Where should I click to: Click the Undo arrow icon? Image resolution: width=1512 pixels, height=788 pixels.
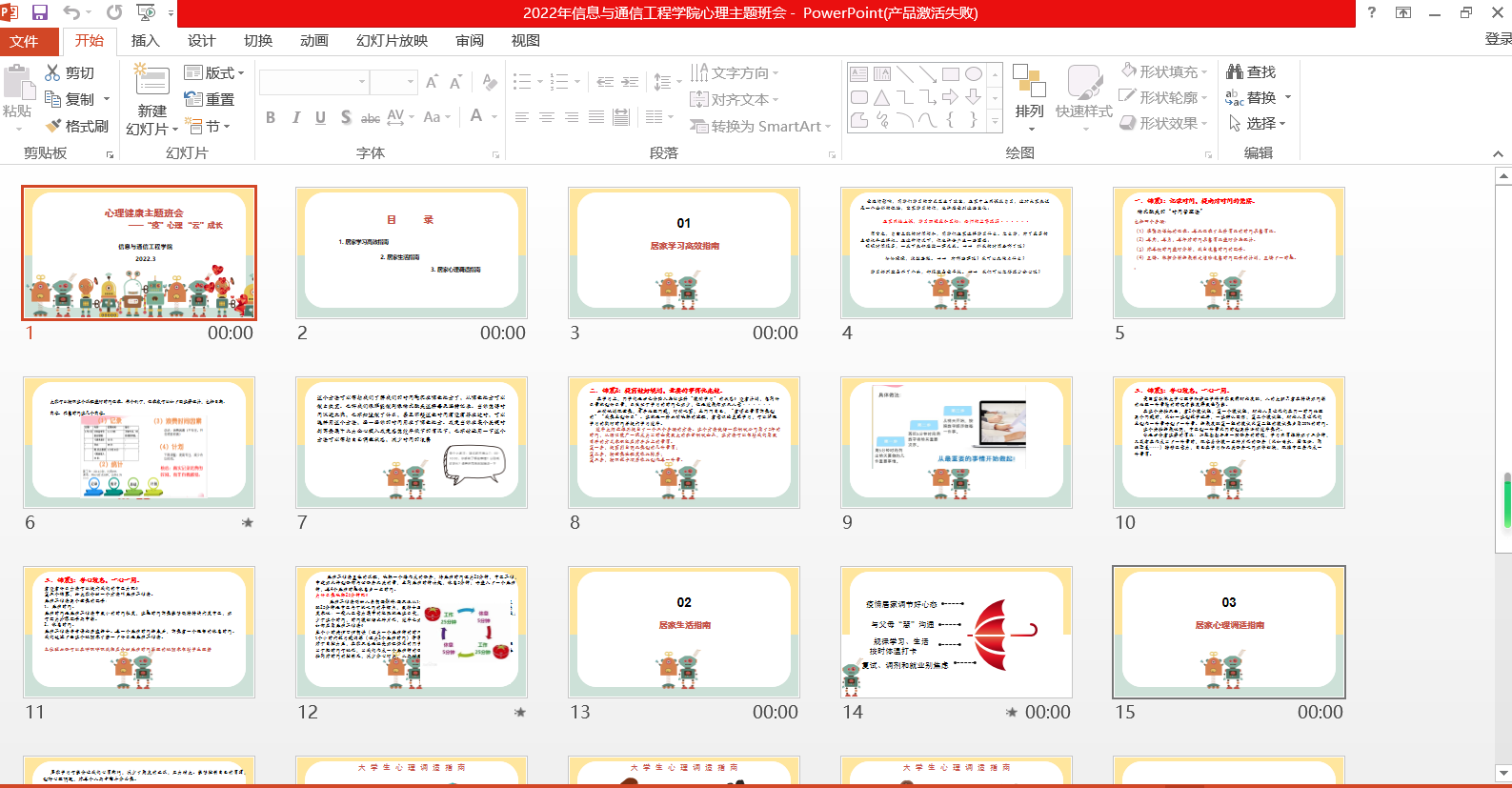pos(71,12)
